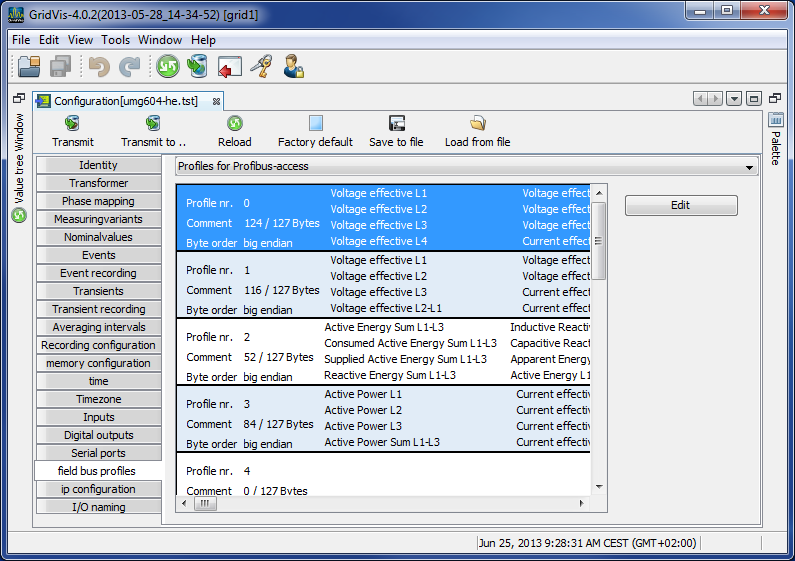Select Profibus profile number 2 row
Screen dimensions: 795x561
click(382, 351)
